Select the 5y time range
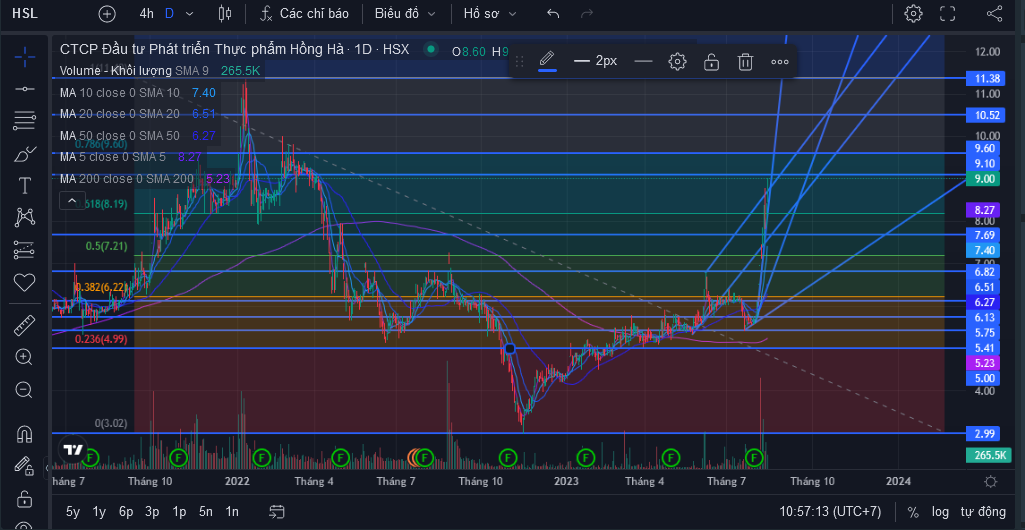 point(73,511)
